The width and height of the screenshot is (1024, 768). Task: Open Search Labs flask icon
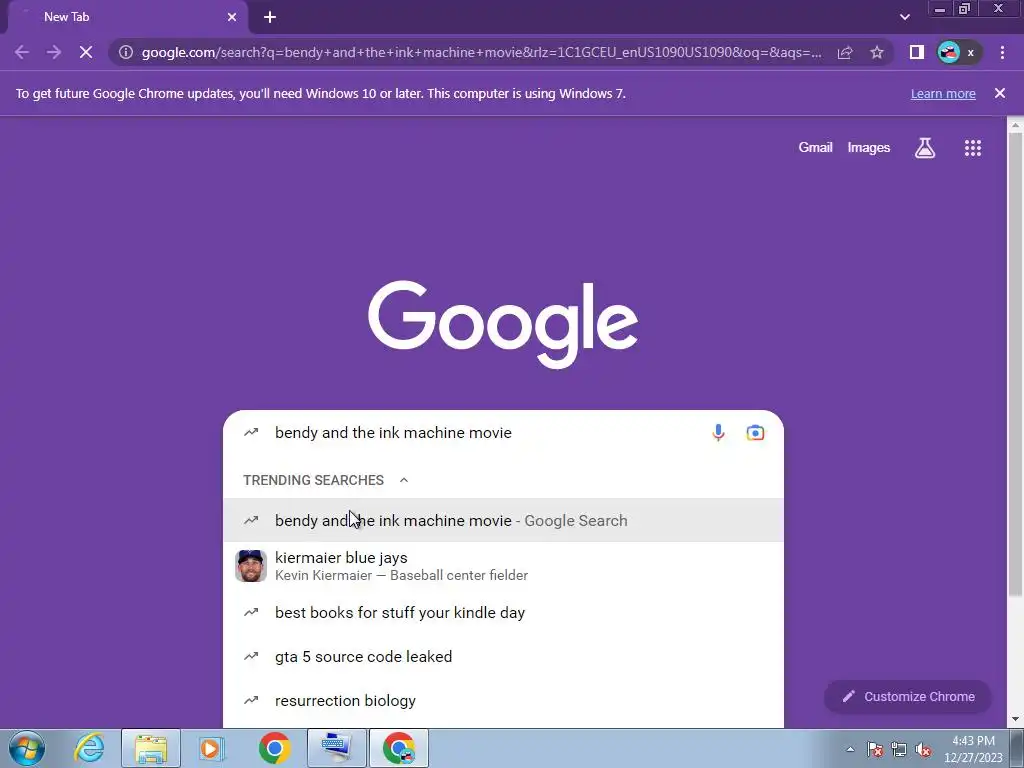coord(925,148)
